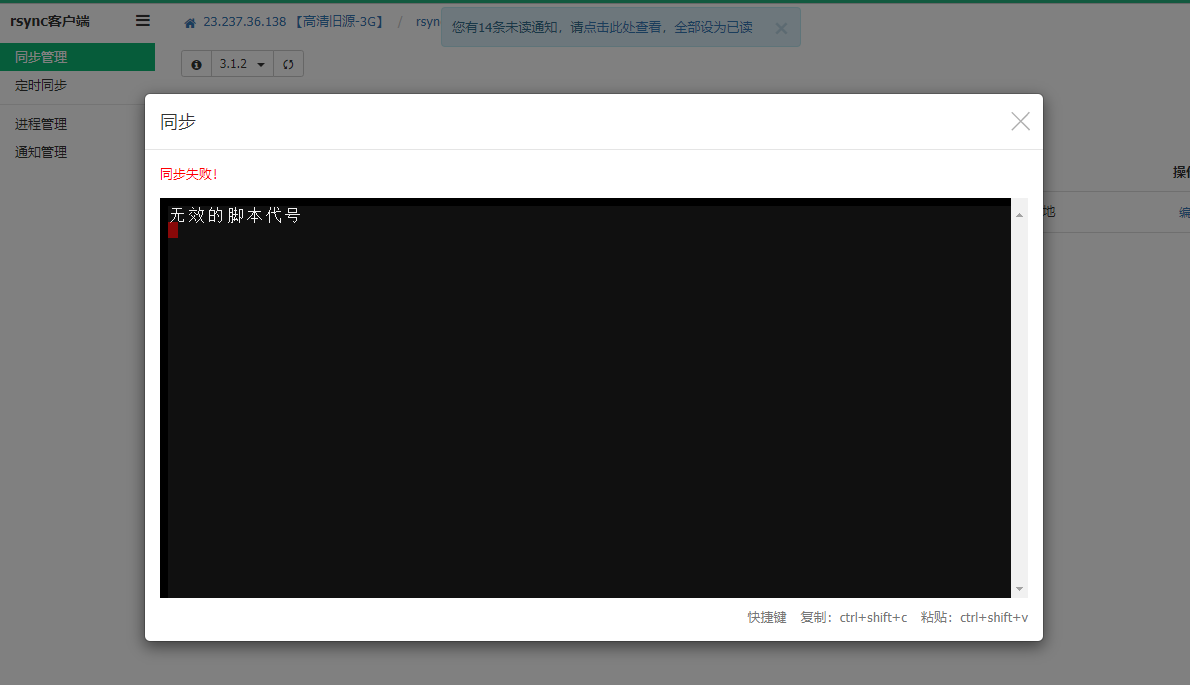The image size is (1190, 685).
Task: Select 同步管理 in the sidebar
Action: tap(42, 58)
